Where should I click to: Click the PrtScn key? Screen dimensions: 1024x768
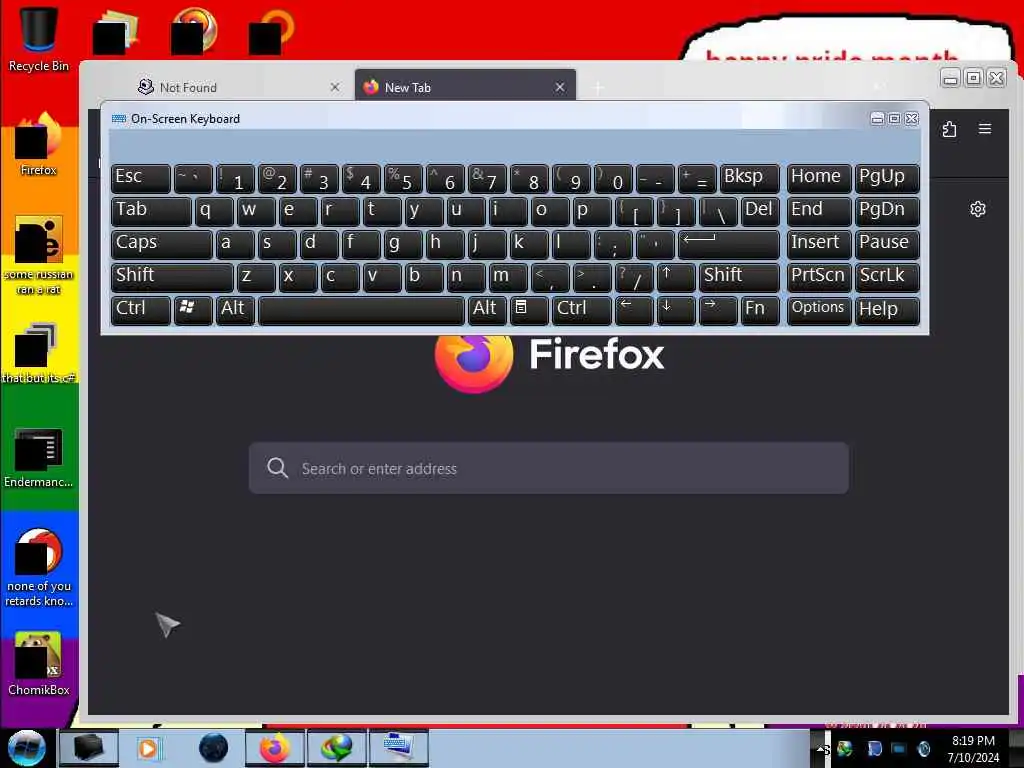(818, 277)
